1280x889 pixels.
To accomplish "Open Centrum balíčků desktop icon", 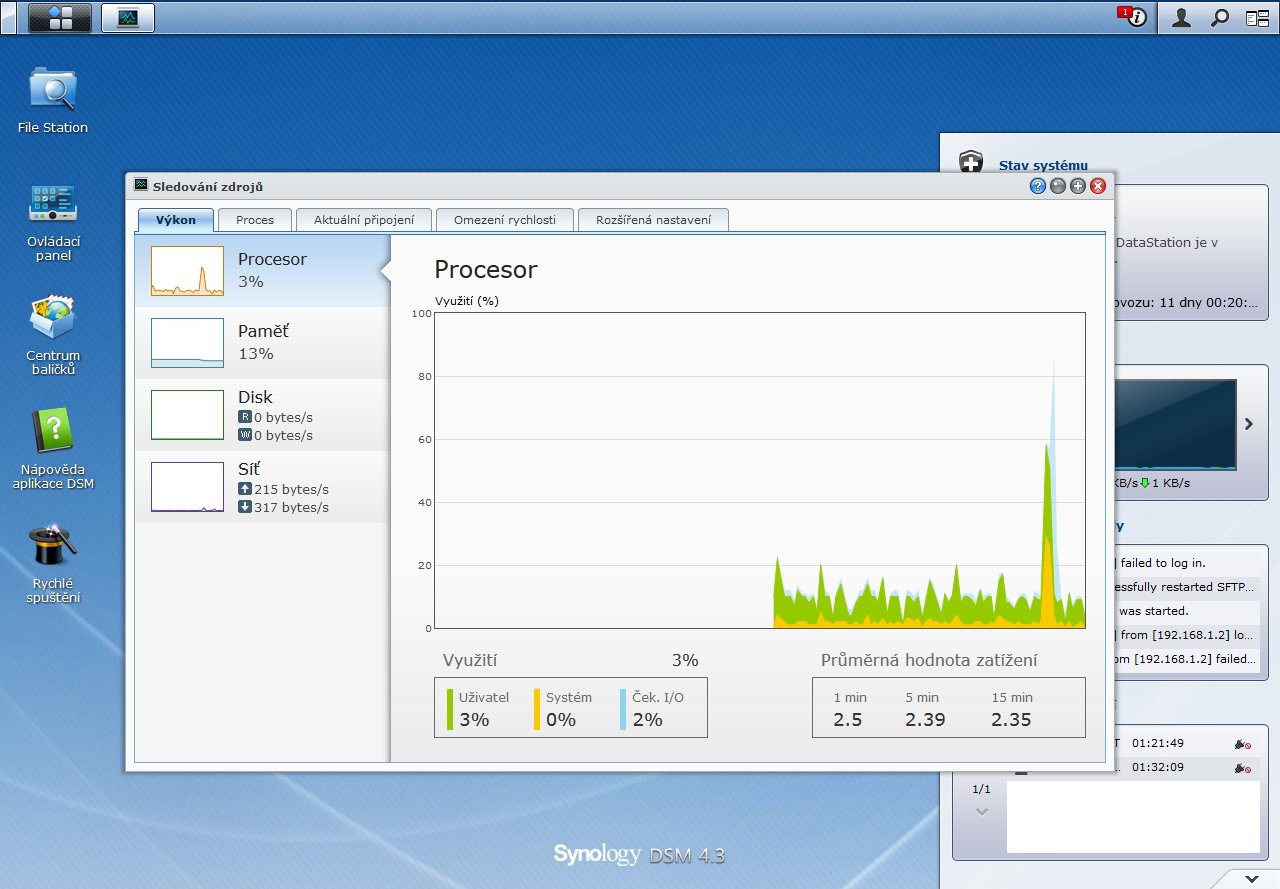I will [53, 336].
